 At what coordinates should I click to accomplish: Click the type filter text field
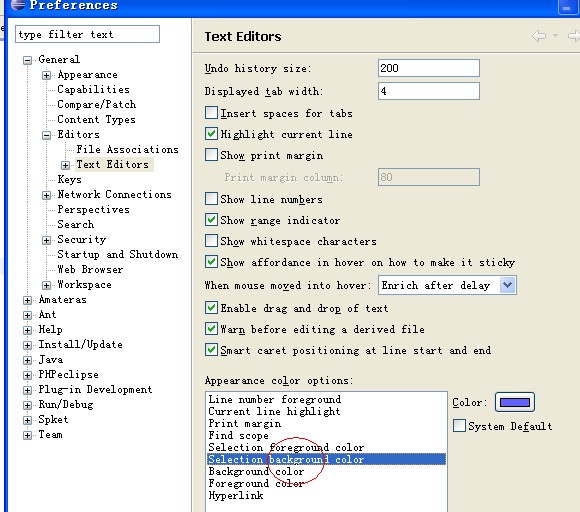pyautogui.click(x=87, y=34)
